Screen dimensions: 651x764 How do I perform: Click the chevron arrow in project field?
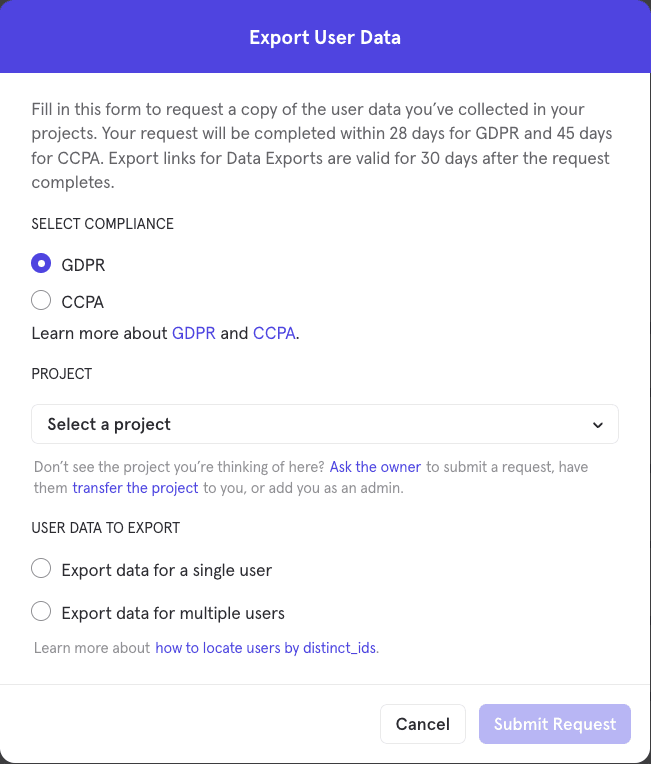tap(598, 425)
